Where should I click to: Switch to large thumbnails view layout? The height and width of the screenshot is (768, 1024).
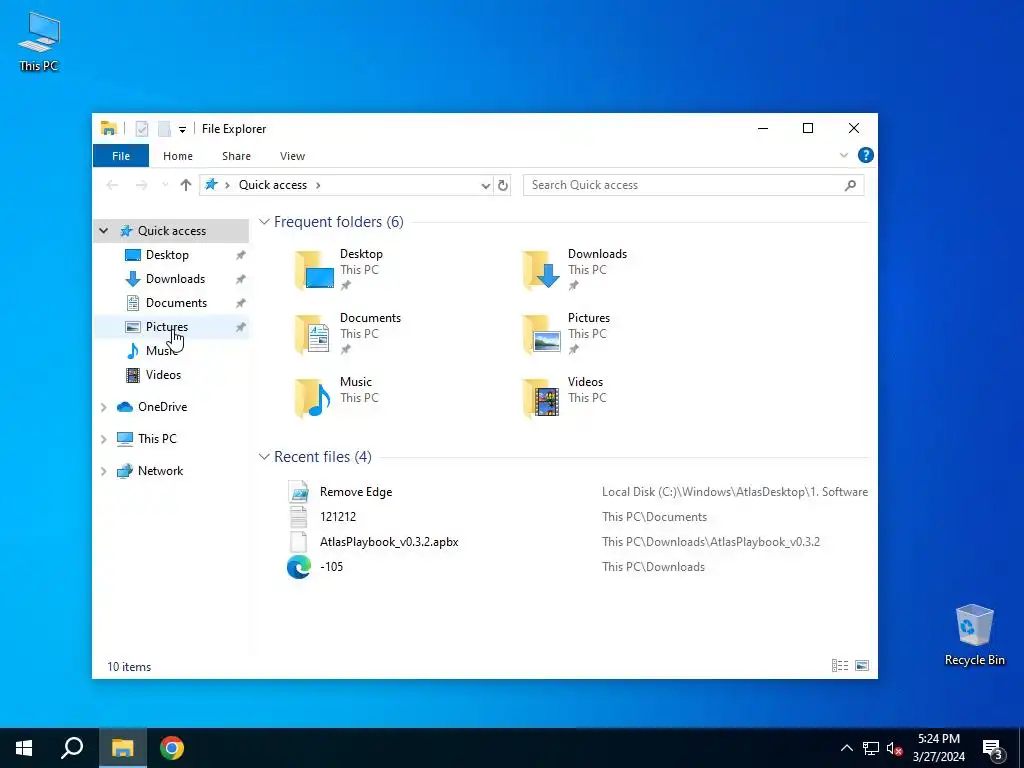[862, 665]
